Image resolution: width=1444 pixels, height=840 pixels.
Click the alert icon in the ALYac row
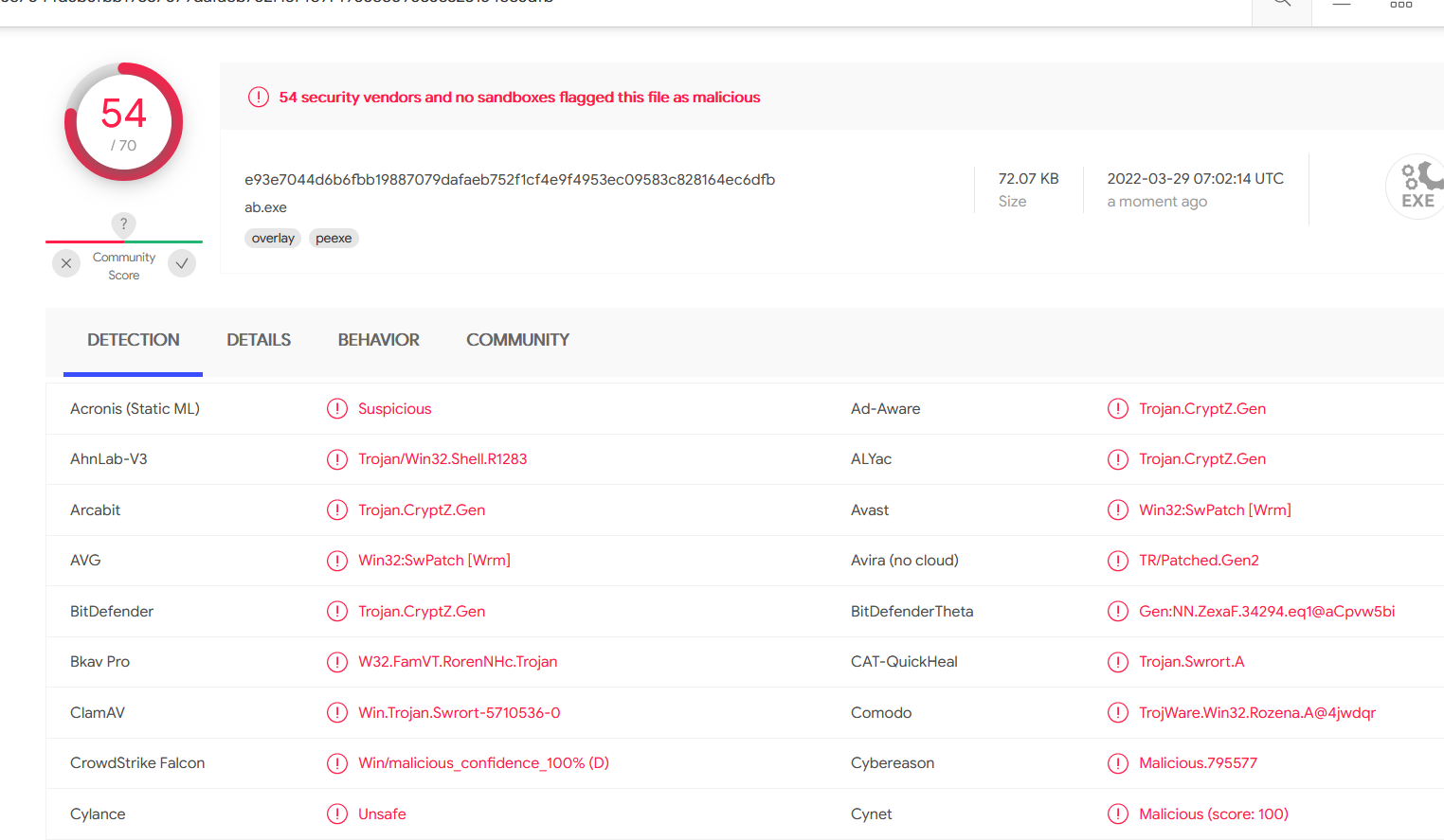point(1118,459)
